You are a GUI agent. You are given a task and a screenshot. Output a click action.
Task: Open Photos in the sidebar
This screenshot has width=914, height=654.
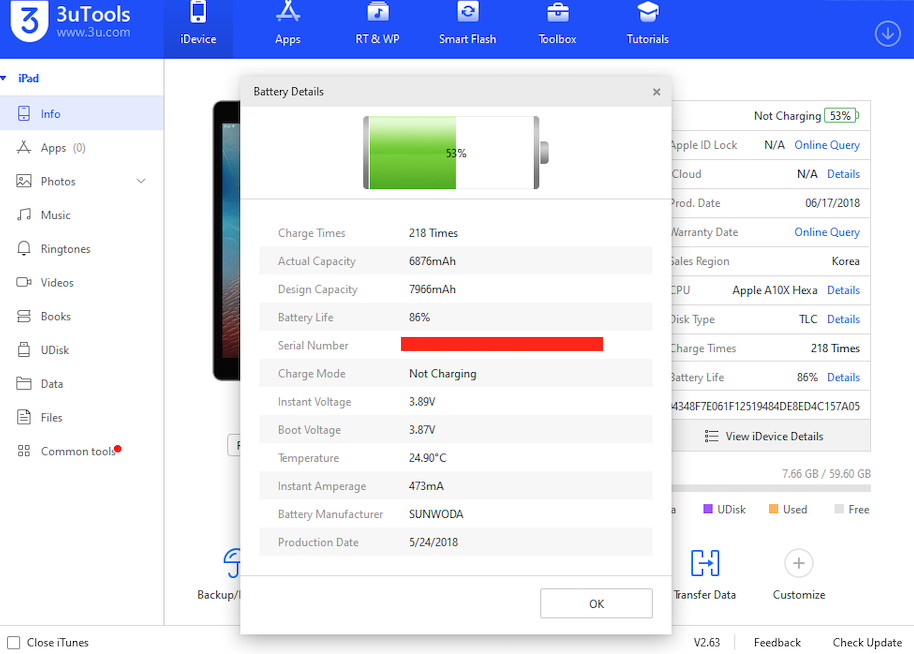click(82, 181)
